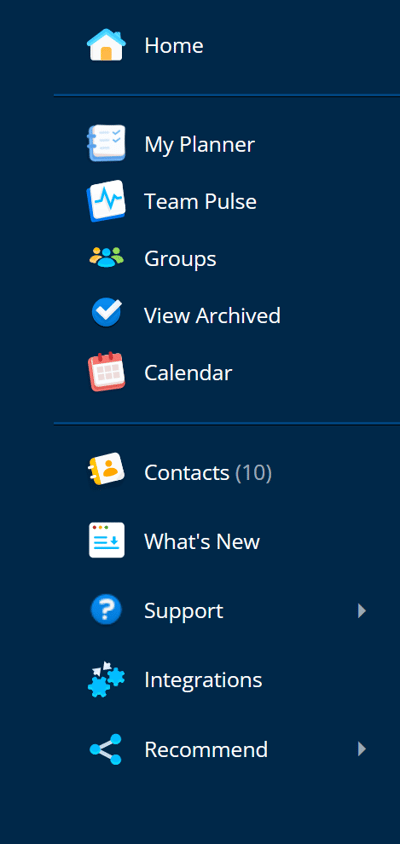This screenshot has height=844, width=400.
Task: Expand the Support submenu arrow
Action: (362, 610)
